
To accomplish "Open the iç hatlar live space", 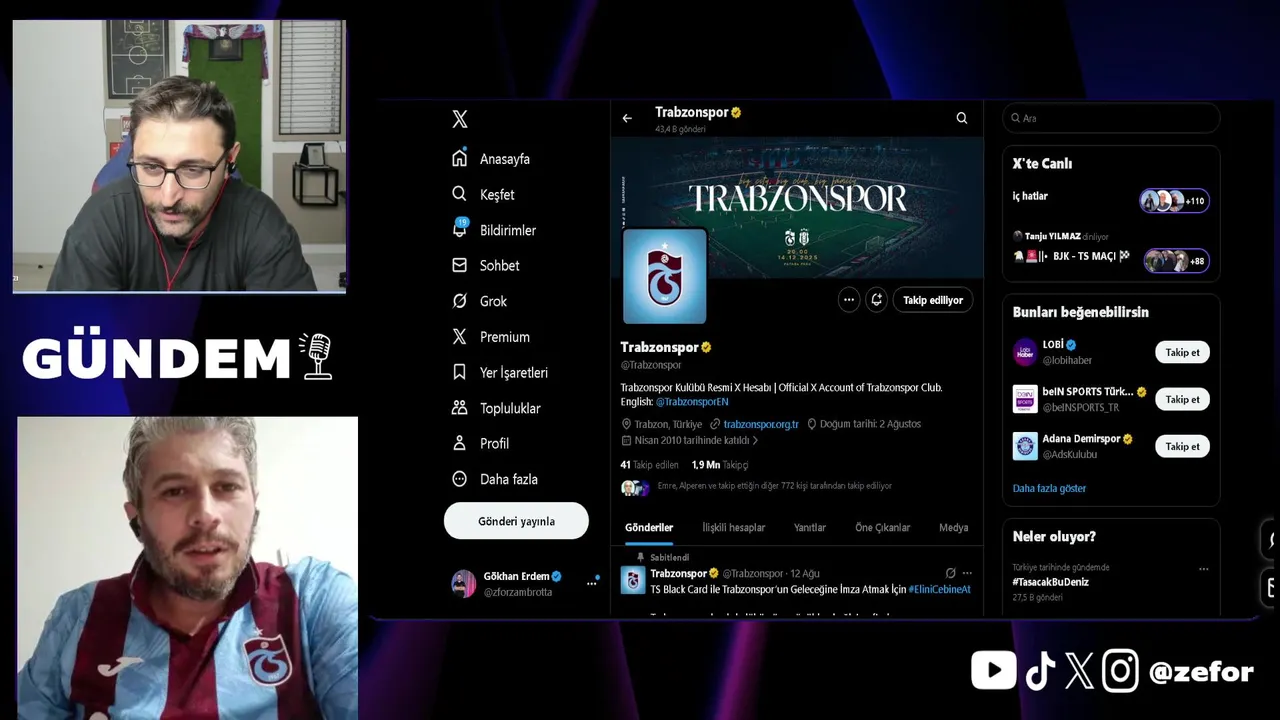I will coord(1030,196).
